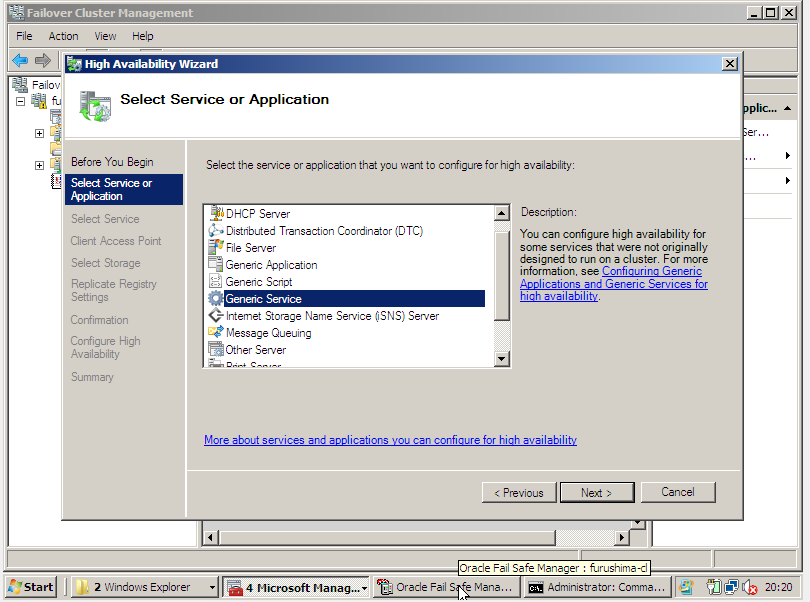Click the File Server icon
This screenshot has width=810, height=602.
pyautogui.click(x=216, y=248)
